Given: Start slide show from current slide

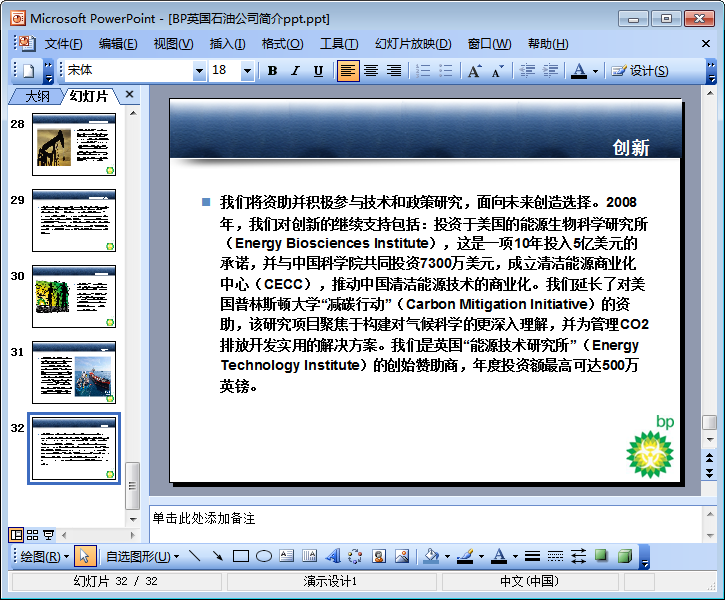Looking at the screenshot, I should [x=48, y=535].
